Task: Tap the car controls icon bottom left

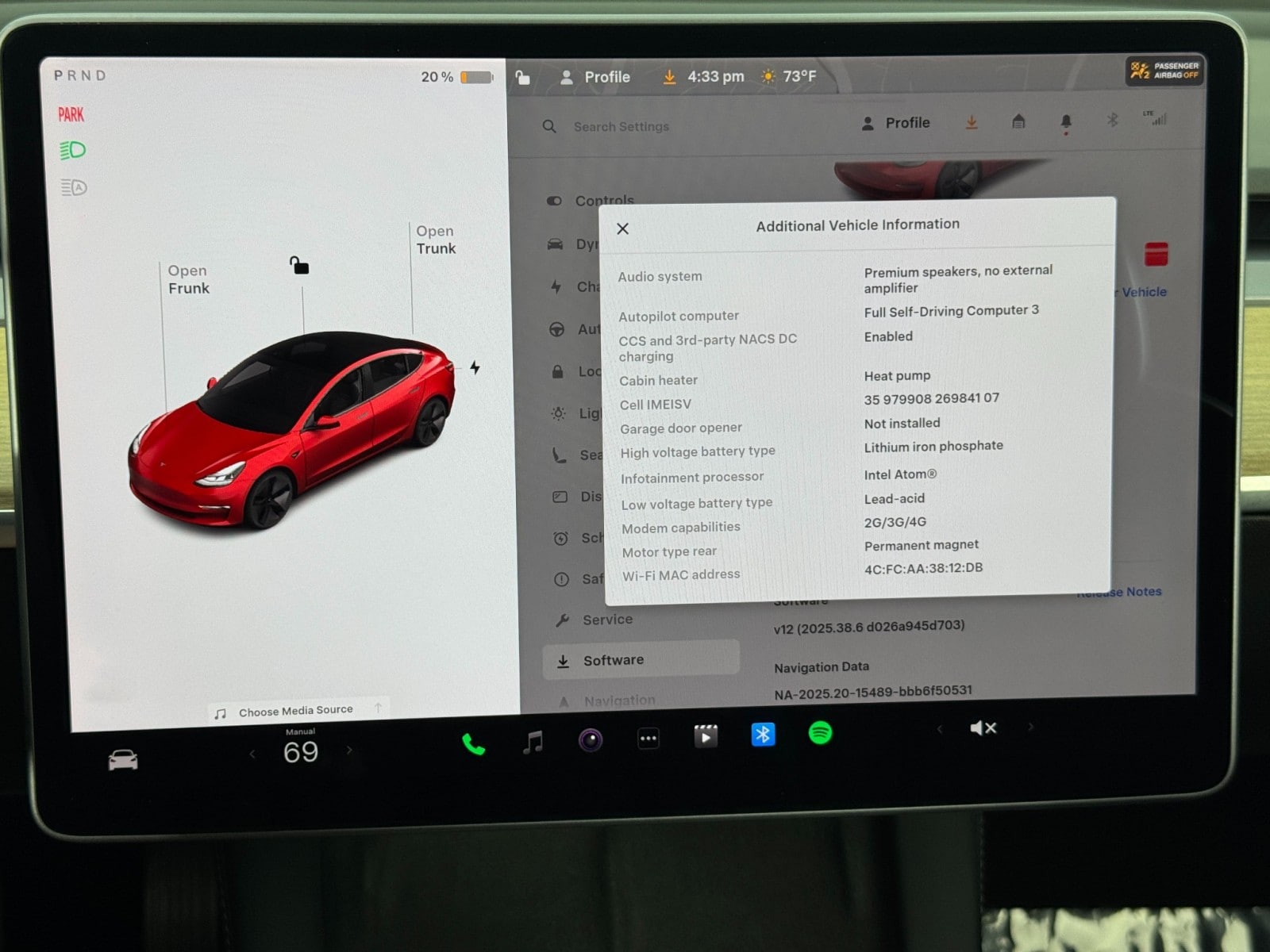Action: point(123,760)
